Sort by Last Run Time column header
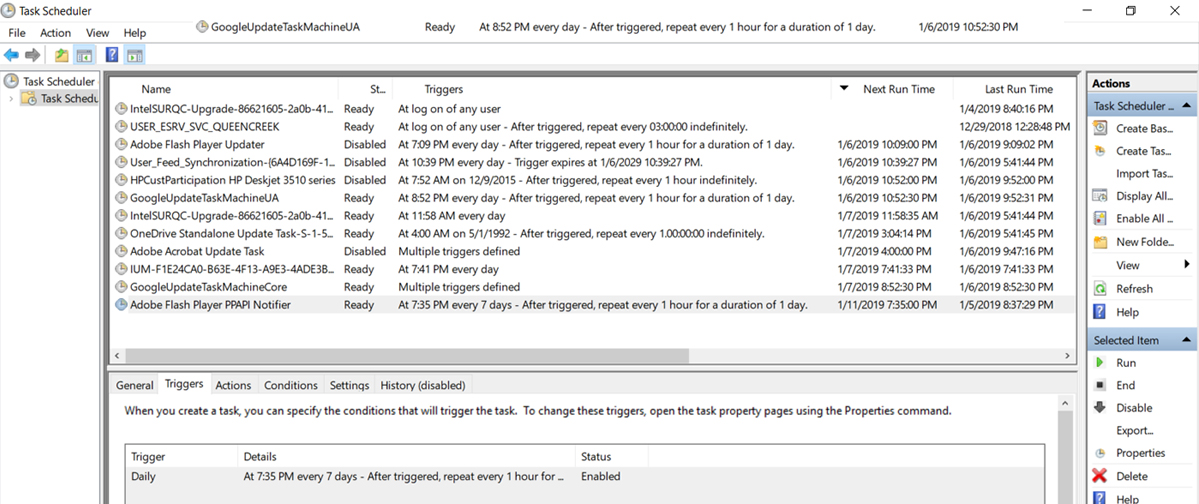The width and height of the screenshot is (1199, 504). (1018, 89)
